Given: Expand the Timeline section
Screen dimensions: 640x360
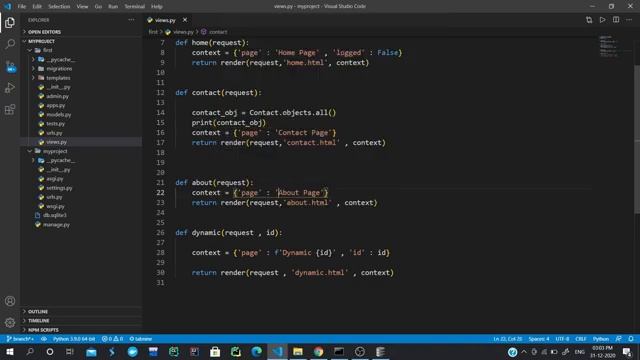Looking at the screenshot, I should (x=82, y=320).
